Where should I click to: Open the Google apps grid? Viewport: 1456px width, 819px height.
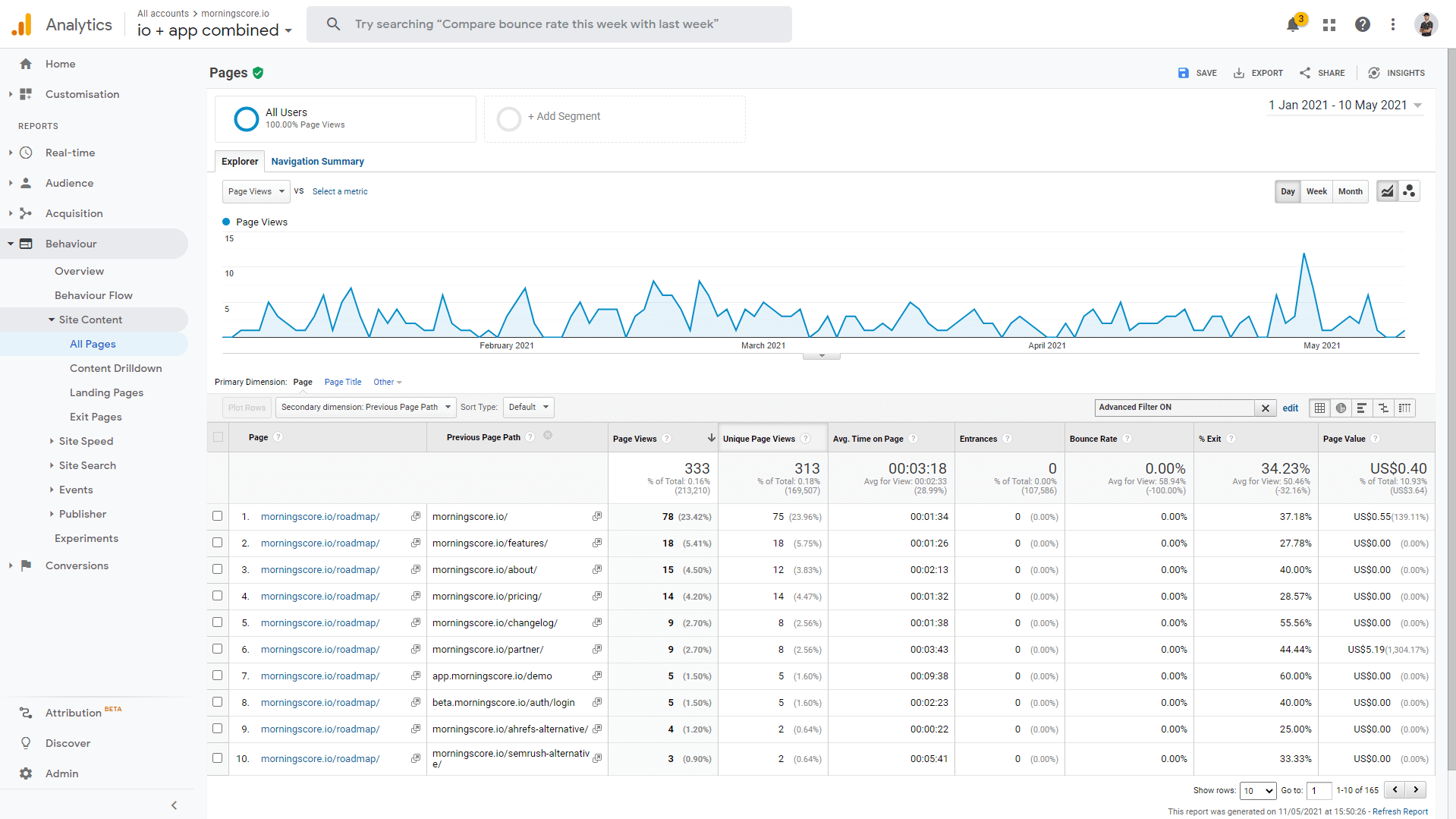click(1329, 24)
